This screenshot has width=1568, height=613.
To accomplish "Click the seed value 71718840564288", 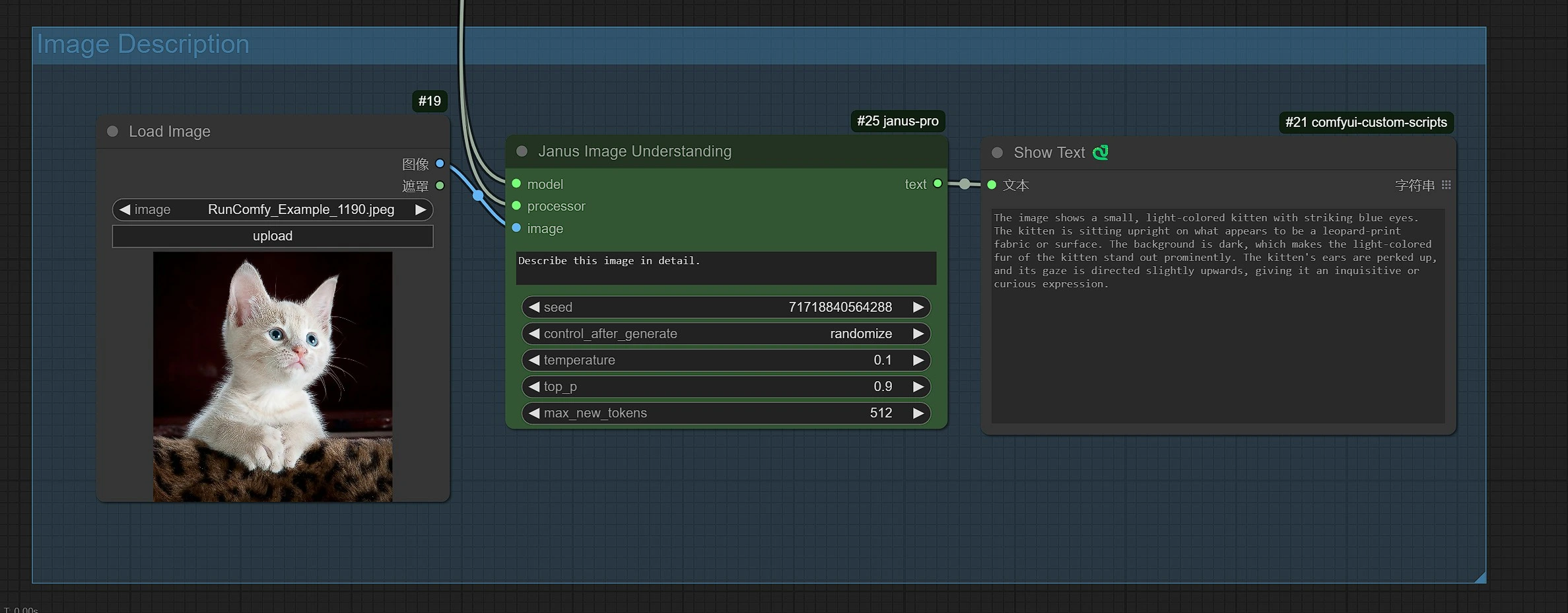I will [840, 307].
